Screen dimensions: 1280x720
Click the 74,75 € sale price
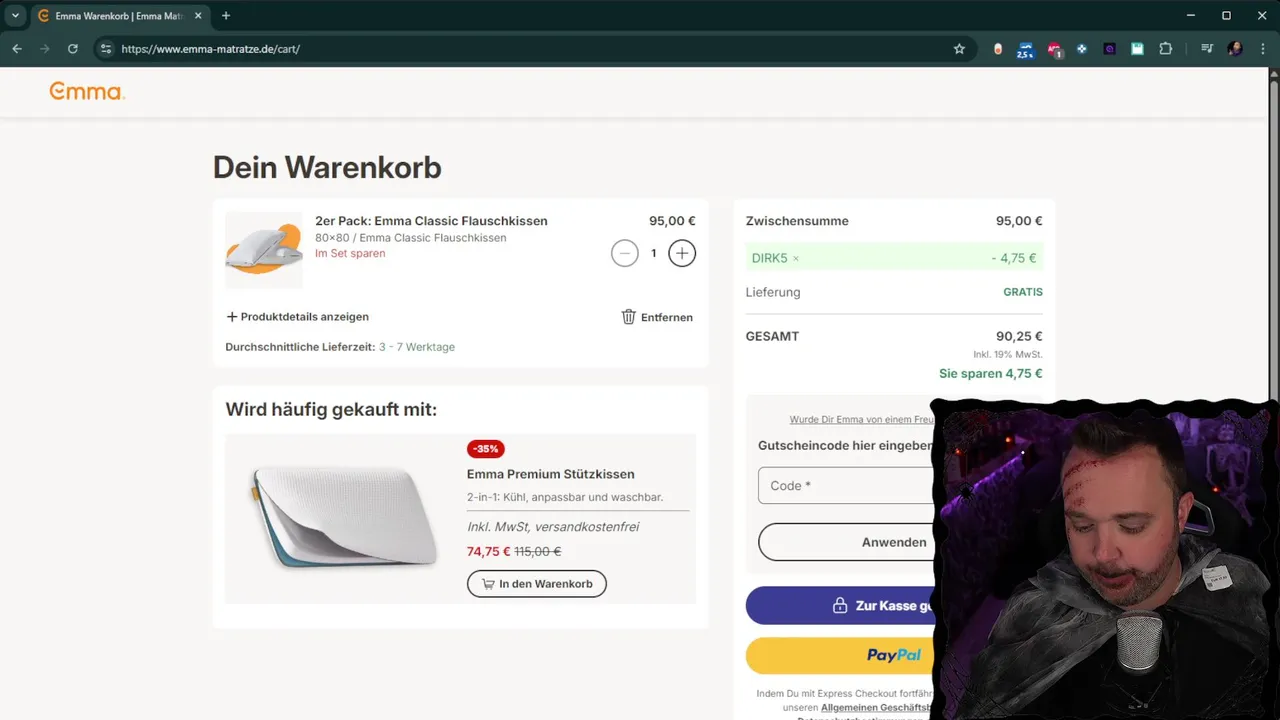tap(488, 551)
